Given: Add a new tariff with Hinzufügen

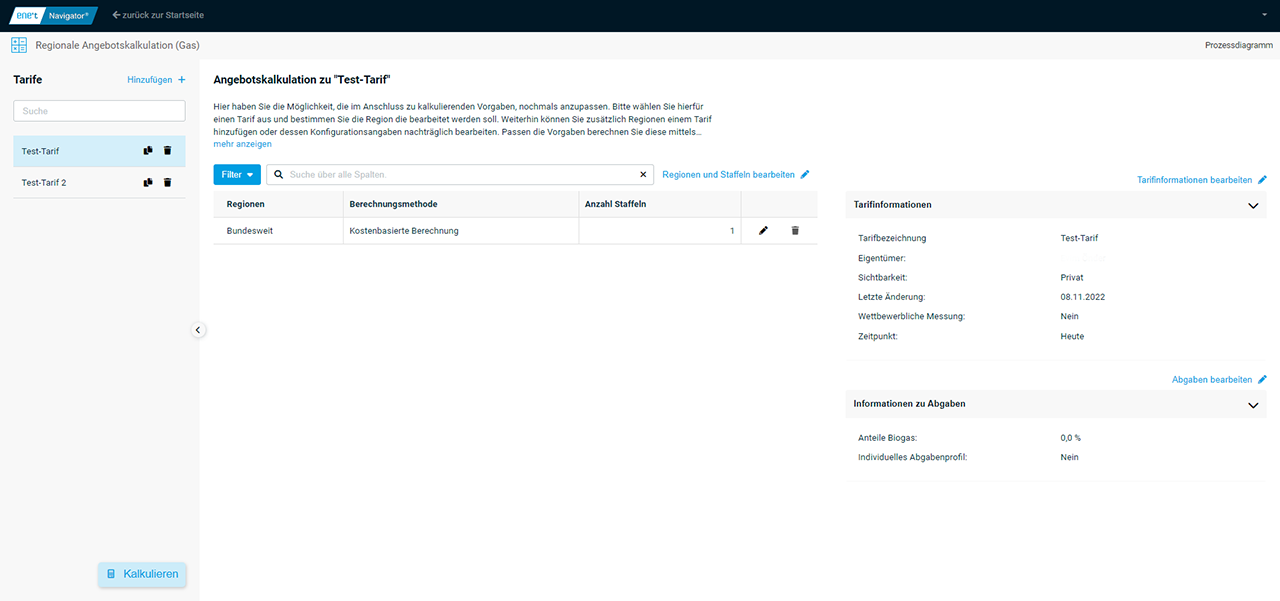Looking at the screenshot, I should coord(156,79).
